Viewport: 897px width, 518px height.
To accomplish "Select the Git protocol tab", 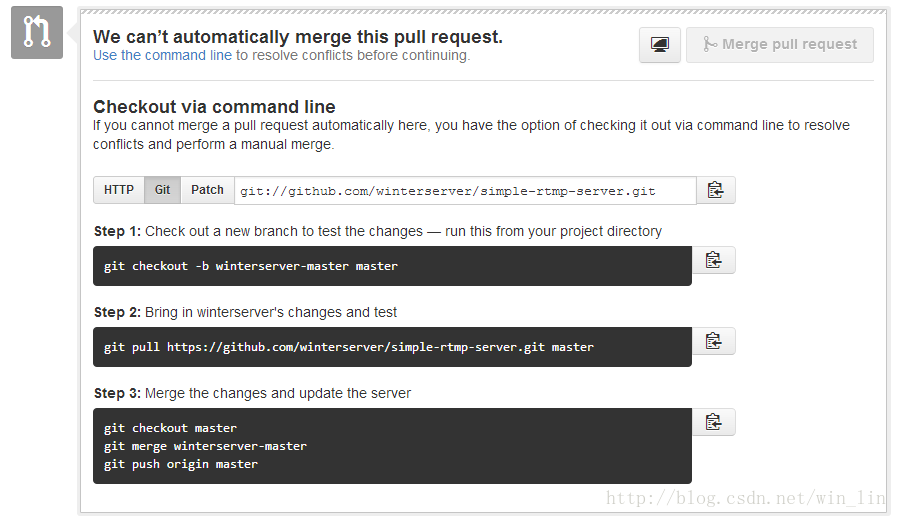I will click(x=162, y=190).
